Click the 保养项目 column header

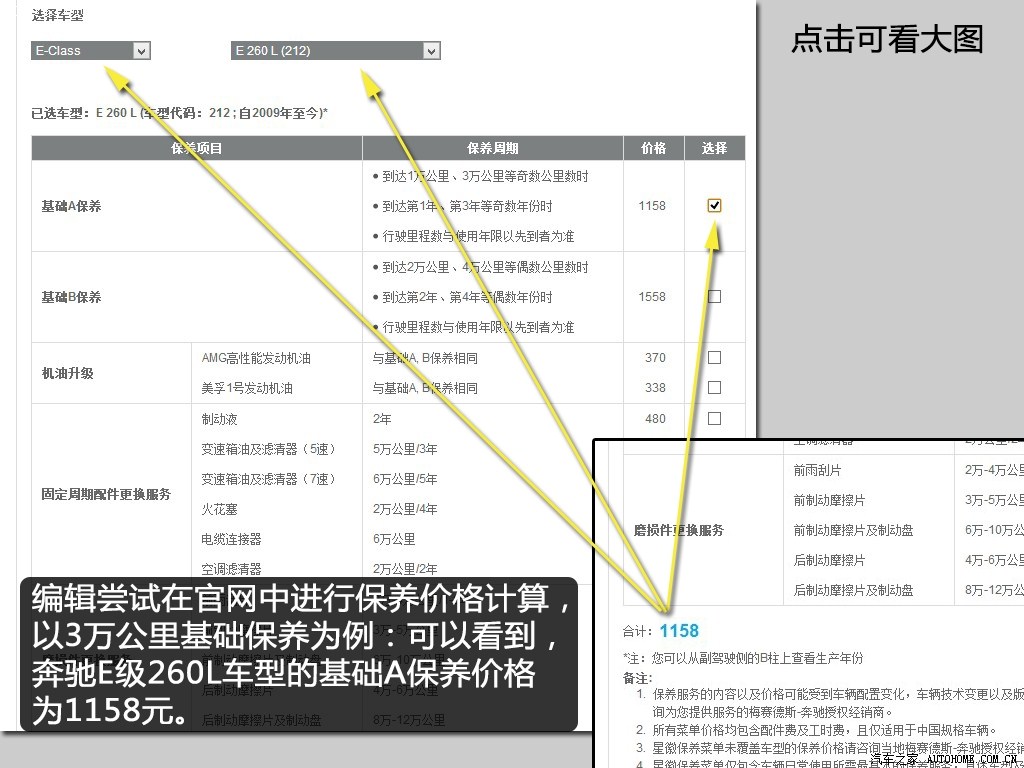click(197, 148)
